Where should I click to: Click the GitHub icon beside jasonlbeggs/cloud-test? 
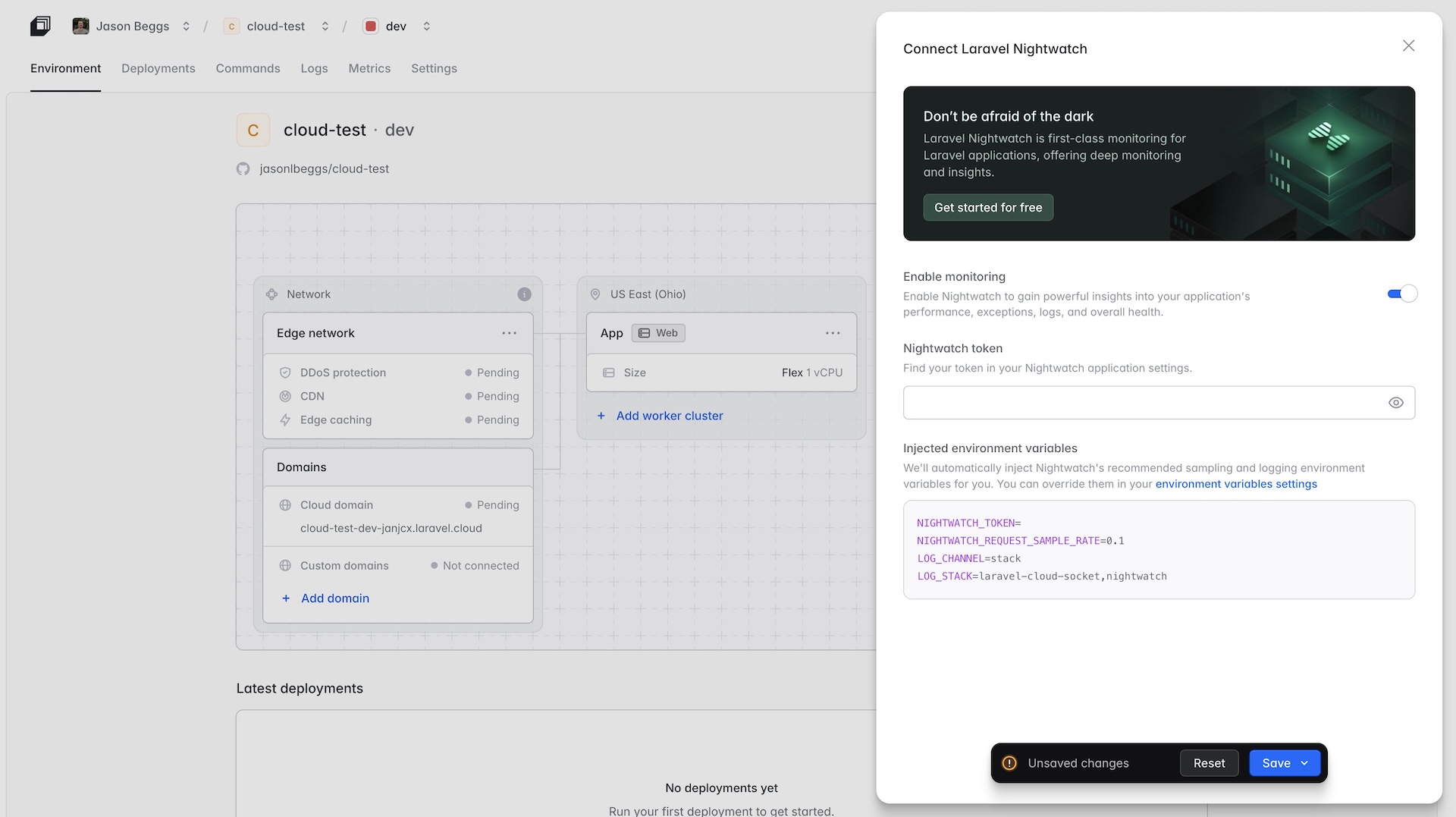tap(243, 168)
